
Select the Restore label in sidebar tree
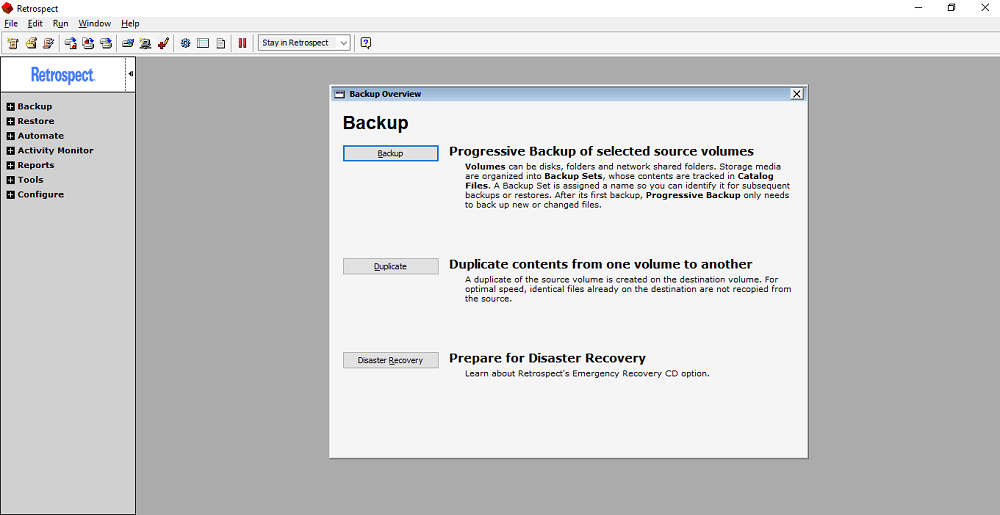point(36,121)
